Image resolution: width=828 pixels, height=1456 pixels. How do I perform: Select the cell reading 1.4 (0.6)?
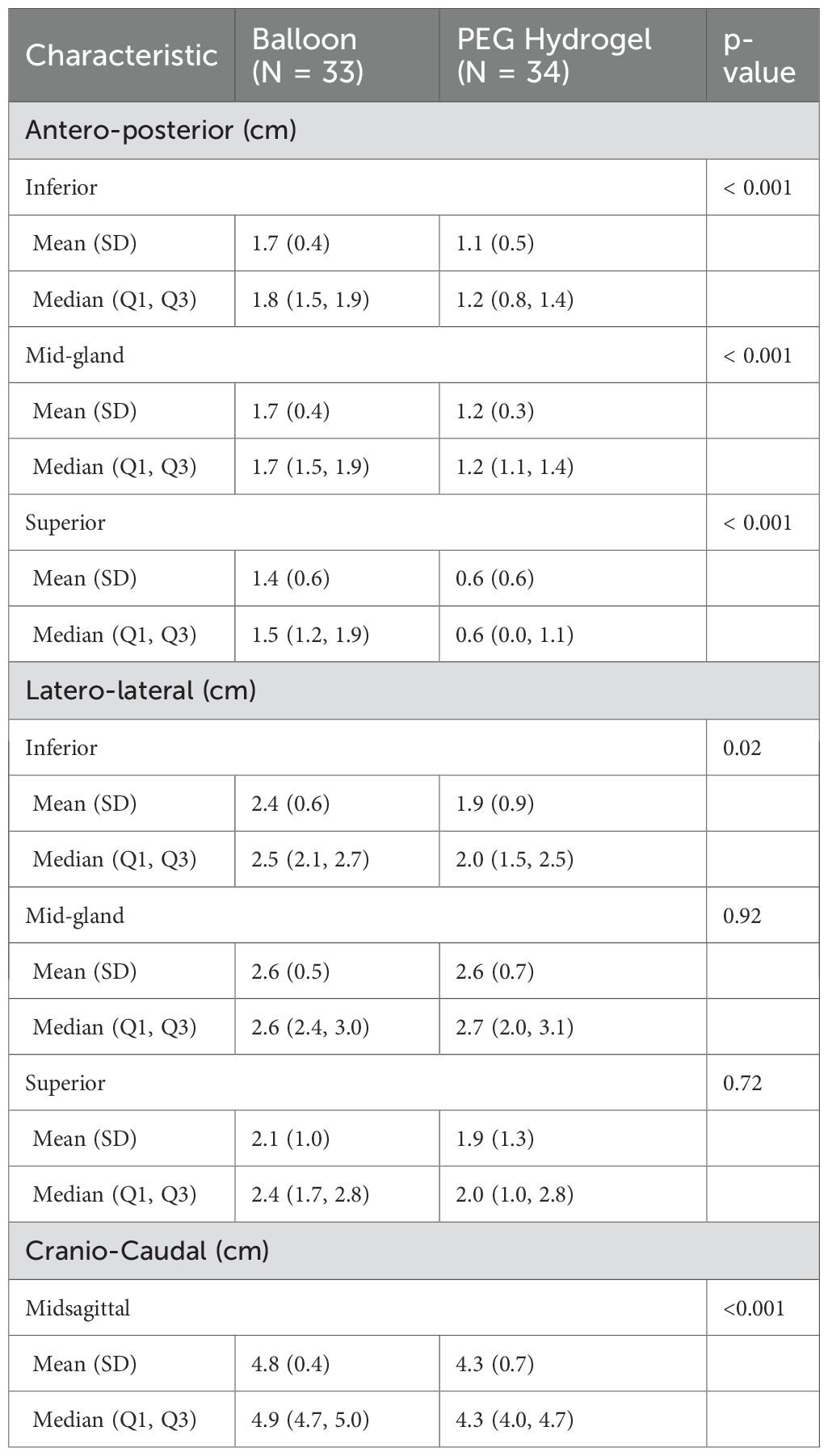(291, 578)
